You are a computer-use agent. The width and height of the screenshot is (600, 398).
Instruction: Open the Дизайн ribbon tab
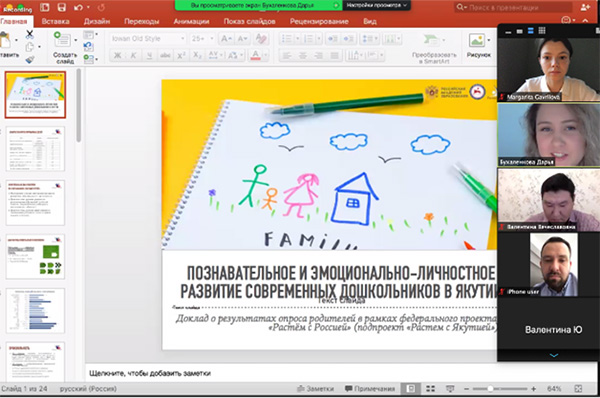pyautogui.click(x=97, y=21)
